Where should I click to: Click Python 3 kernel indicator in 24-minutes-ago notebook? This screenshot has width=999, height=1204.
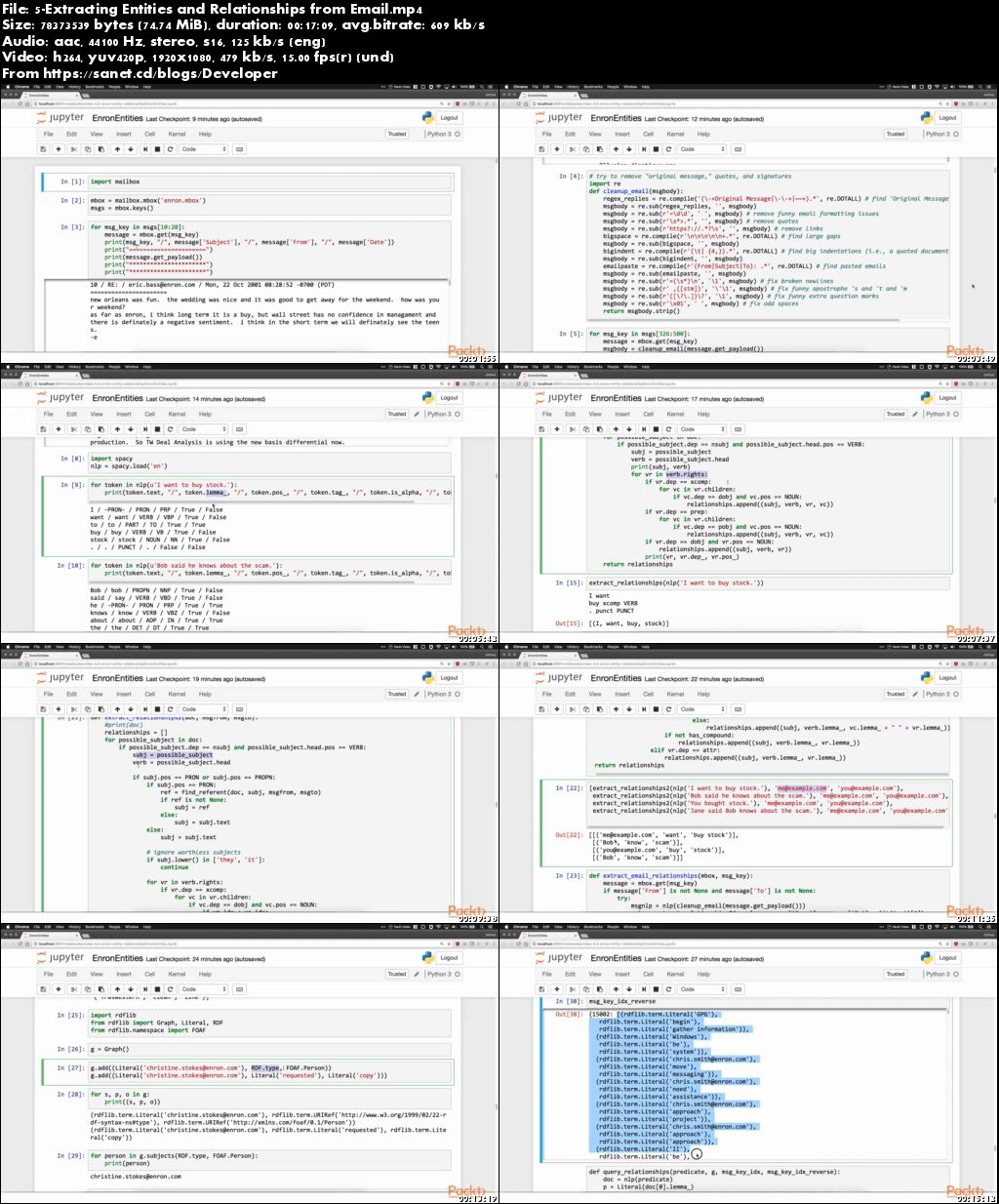click(440, 974)
